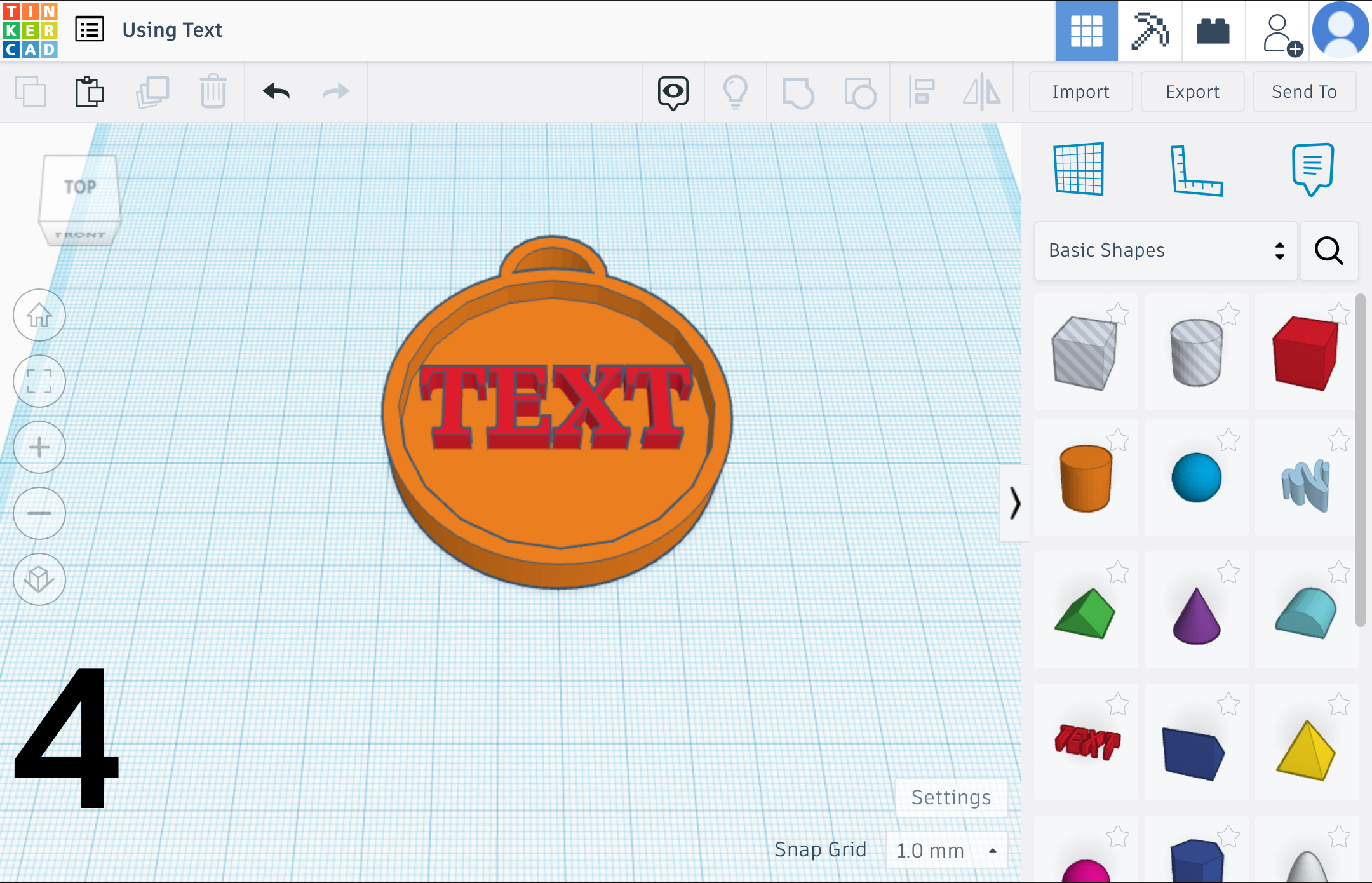Open workplane Settings
This screenshot has width=1372, height=883.
point(951,797)
